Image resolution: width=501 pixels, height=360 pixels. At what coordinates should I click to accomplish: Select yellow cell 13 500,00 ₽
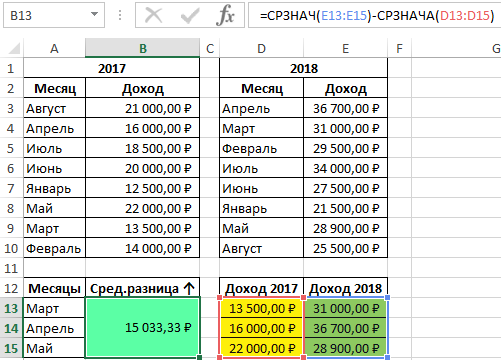[262, 308]
